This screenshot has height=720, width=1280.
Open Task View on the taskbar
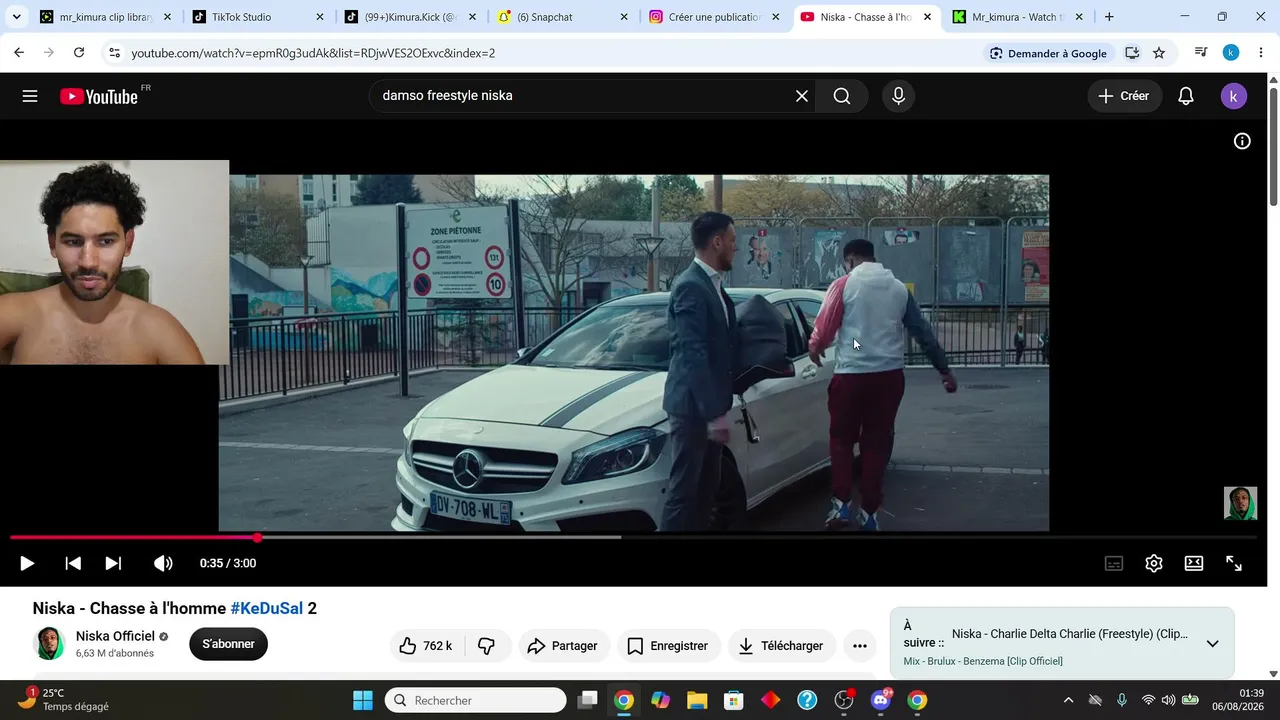click(587, 700)
